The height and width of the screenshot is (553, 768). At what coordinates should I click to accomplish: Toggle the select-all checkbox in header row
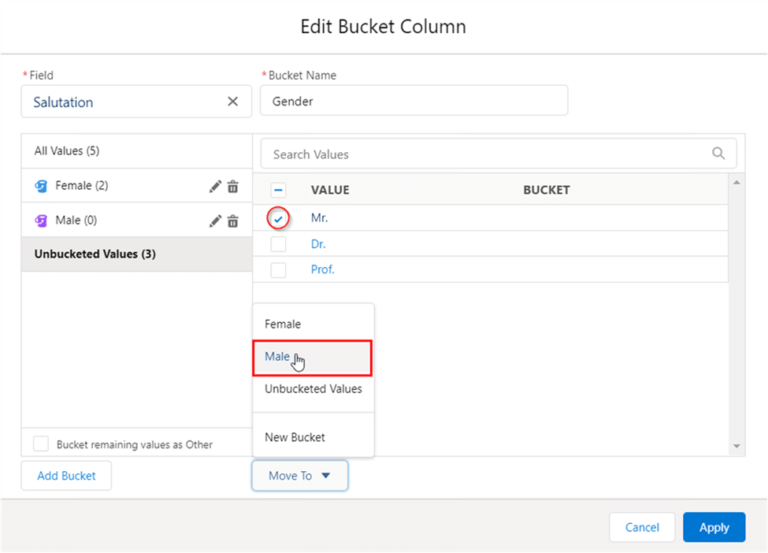[278, 190]
